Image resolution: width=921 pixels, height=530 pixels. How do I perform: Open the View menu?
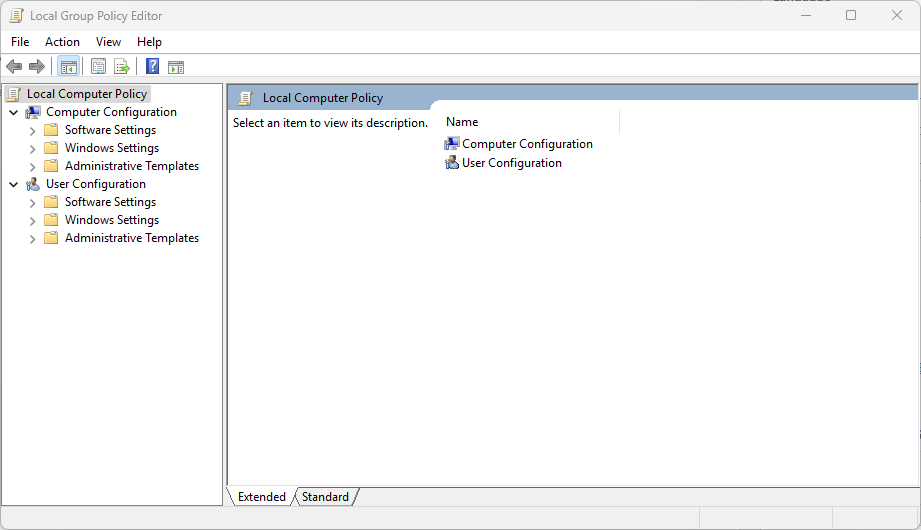[108, 42]
